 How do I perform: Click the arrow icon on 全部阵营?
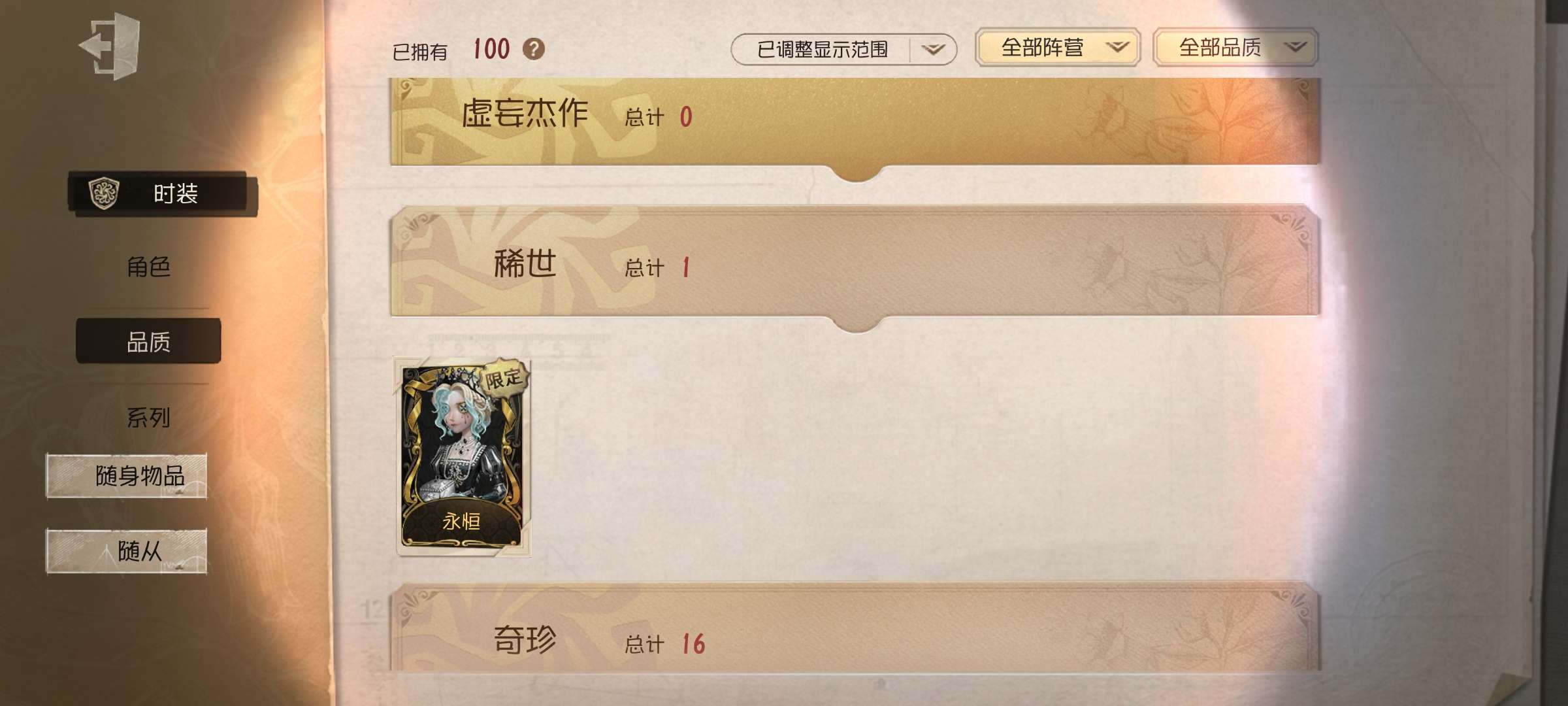pos(1117,47)
